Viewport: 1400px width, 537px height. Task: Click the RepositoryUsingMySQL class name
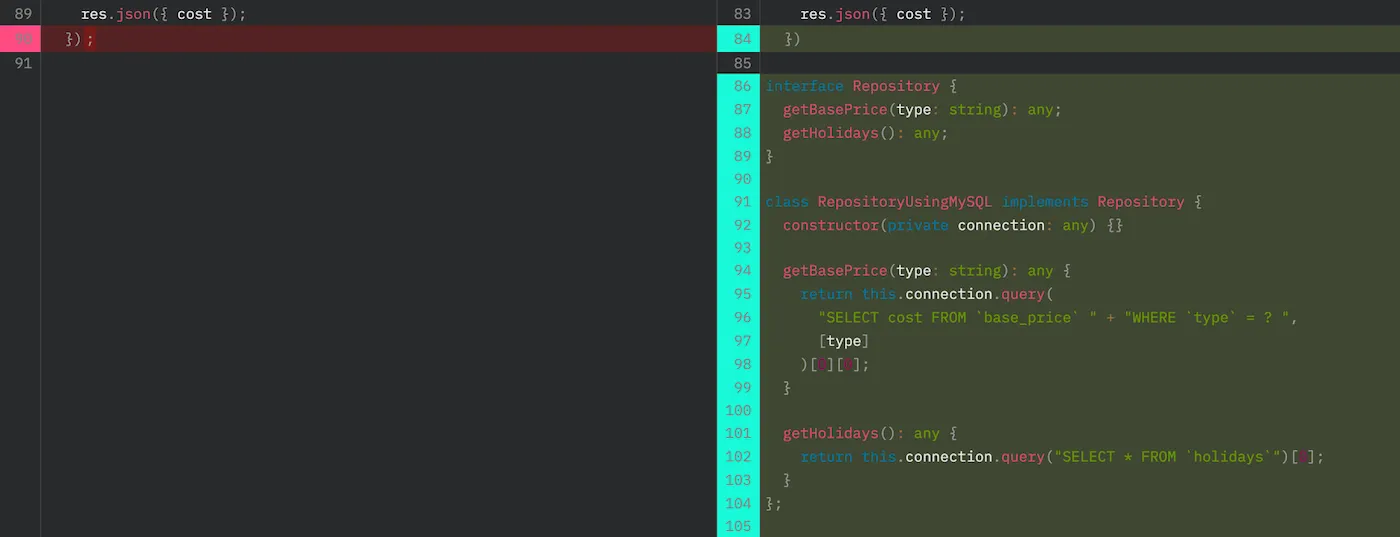point(904,202)
